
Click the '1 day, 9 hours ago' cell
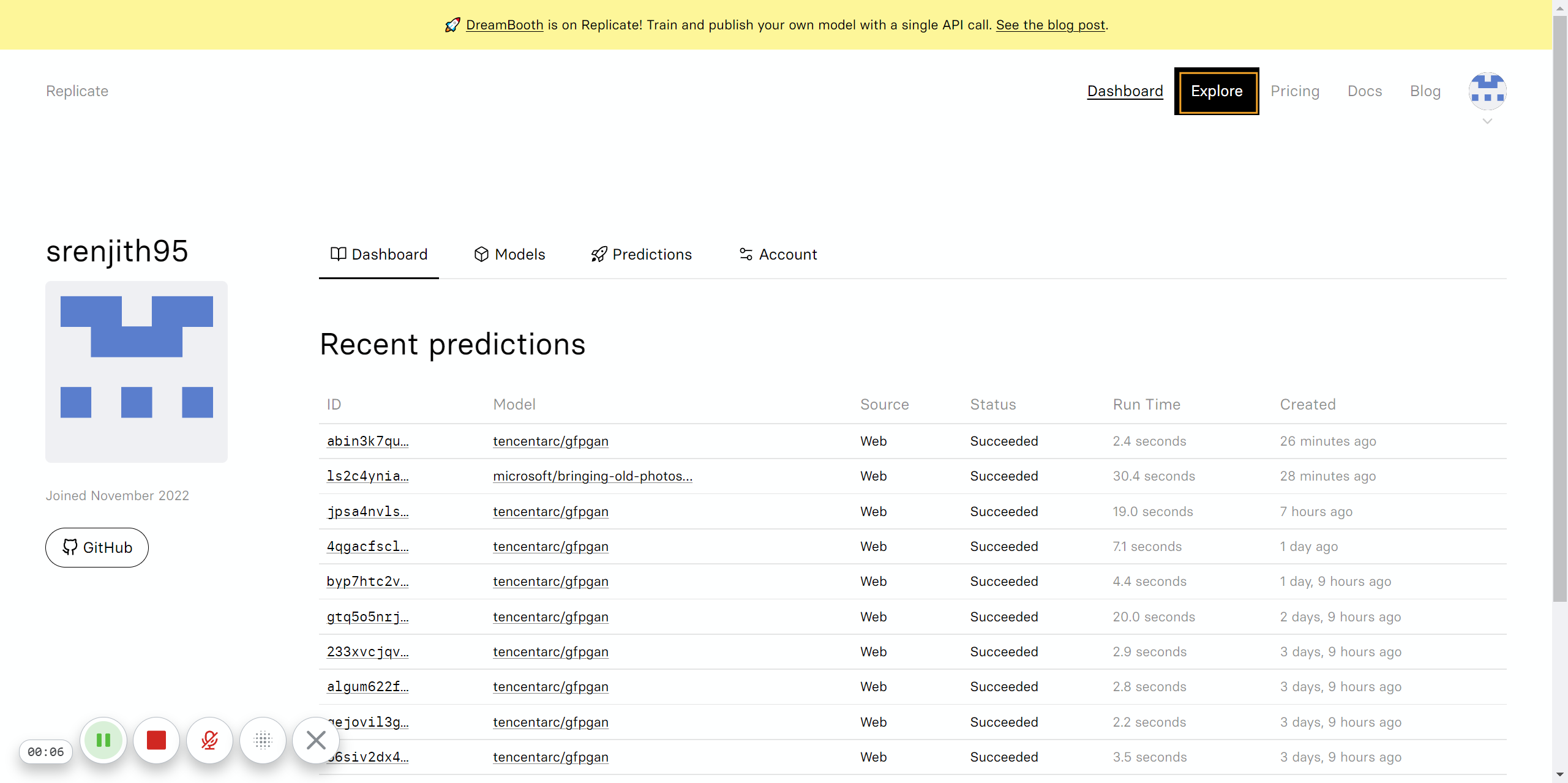click(1335, 581)
